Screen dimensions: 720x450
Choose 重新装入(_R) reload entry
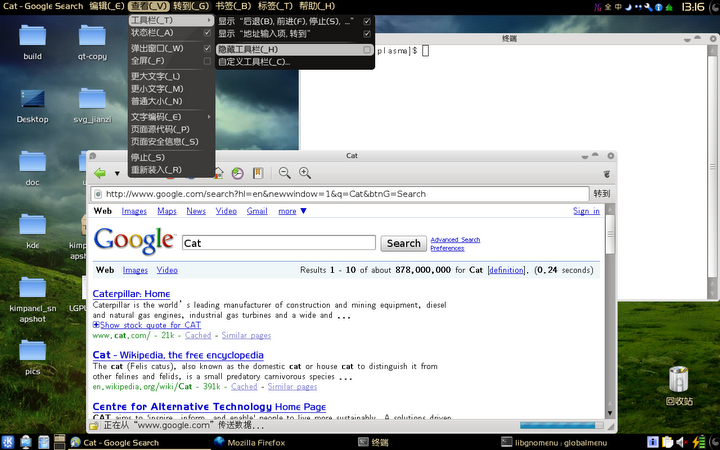click(171, 169)
